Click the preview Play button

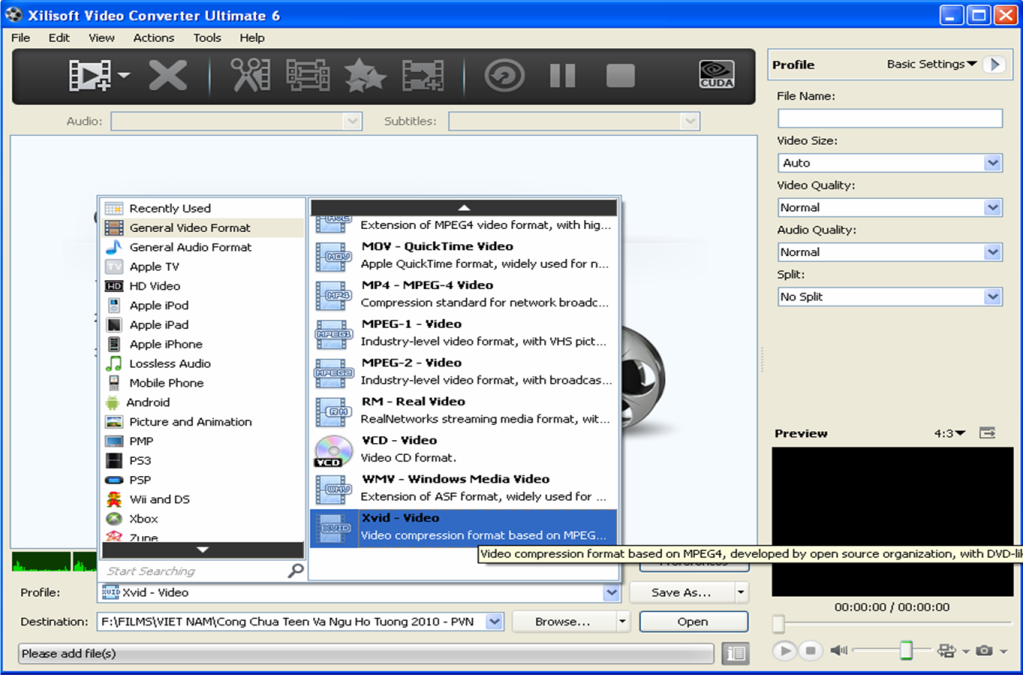(x=785, y=650)
